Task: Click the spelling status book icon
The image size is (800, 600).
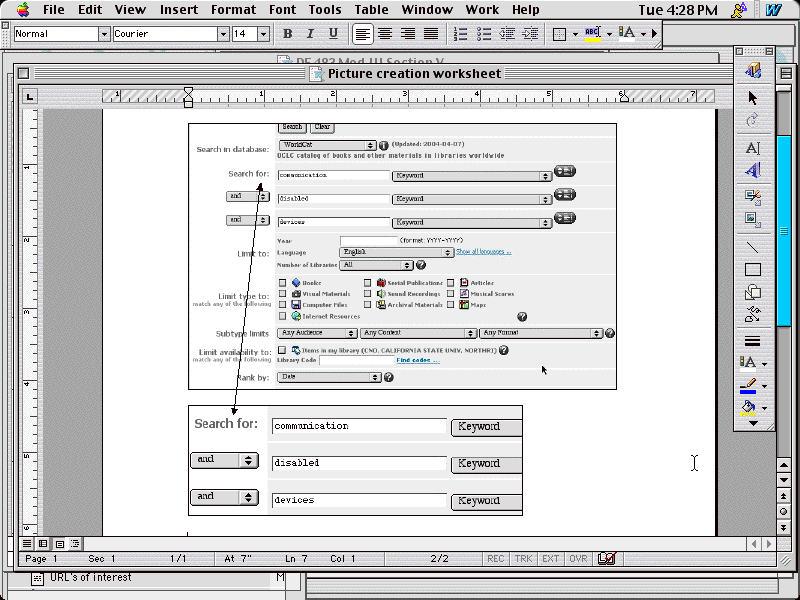Action: click(x=607, y=559)
